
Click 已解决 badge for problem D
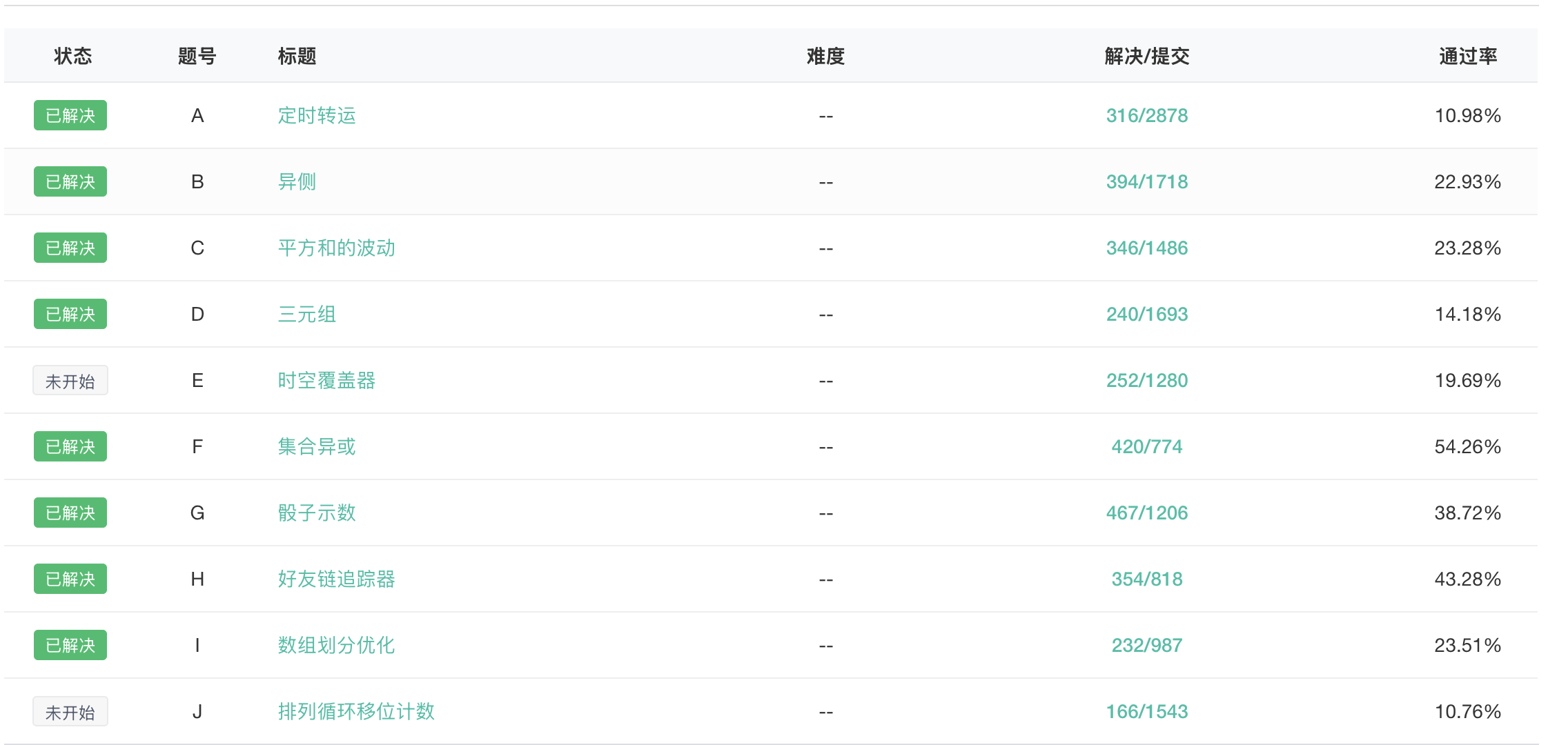coord(70,314)
